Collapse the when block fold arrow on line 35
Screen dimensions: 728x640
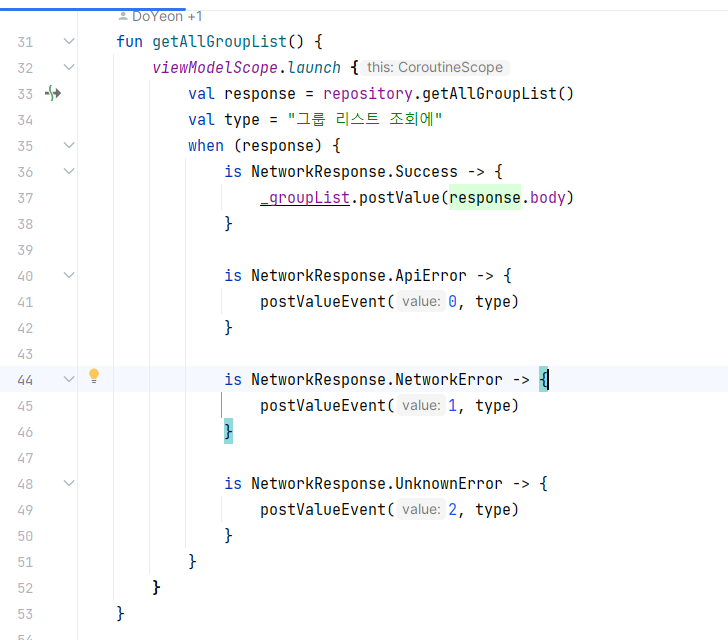point(69,145)
